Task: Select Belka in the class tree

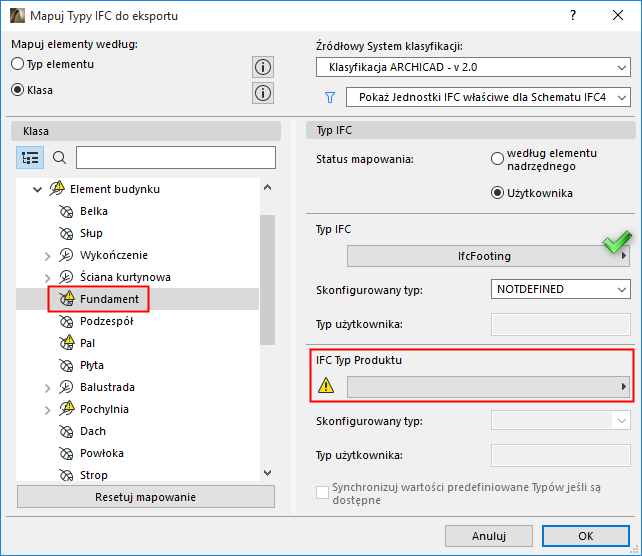Action: (x=94, y=211)
